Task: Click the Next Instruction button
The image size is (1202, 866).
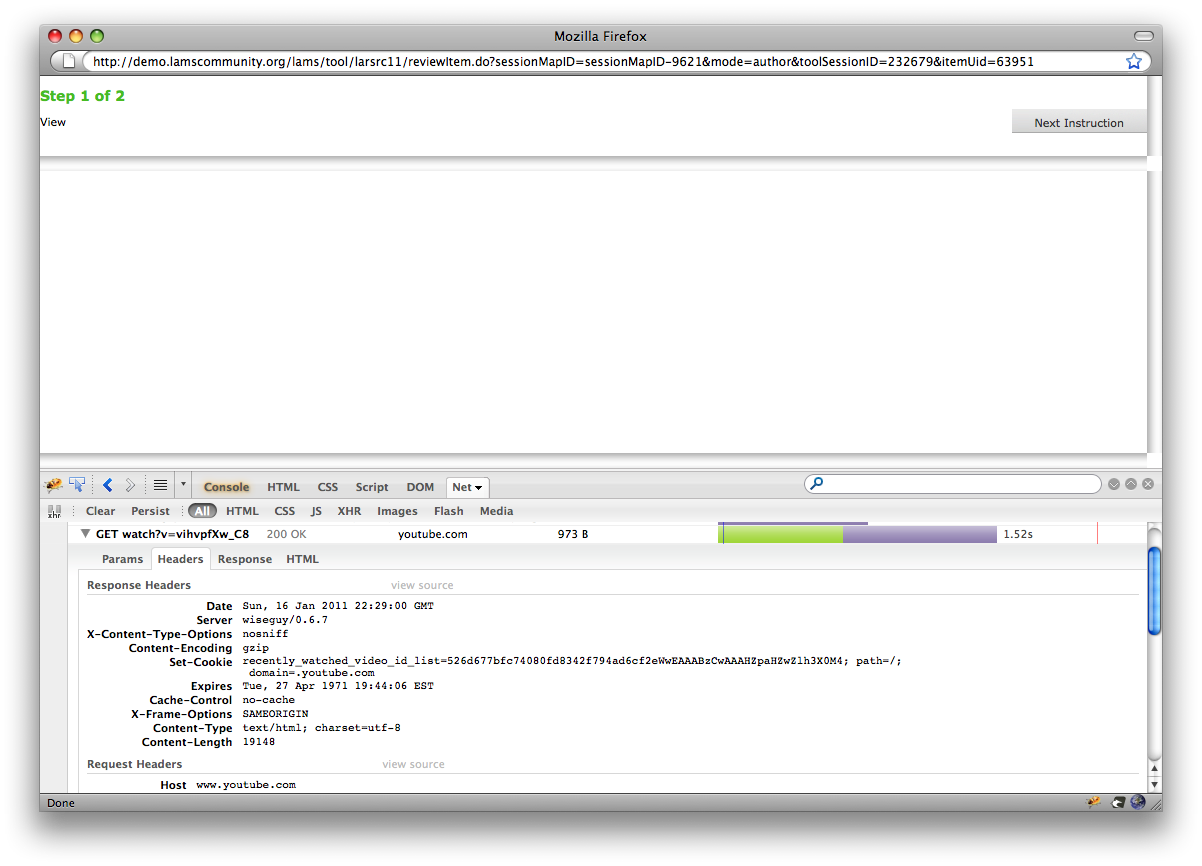Action: coord(1078,123)
